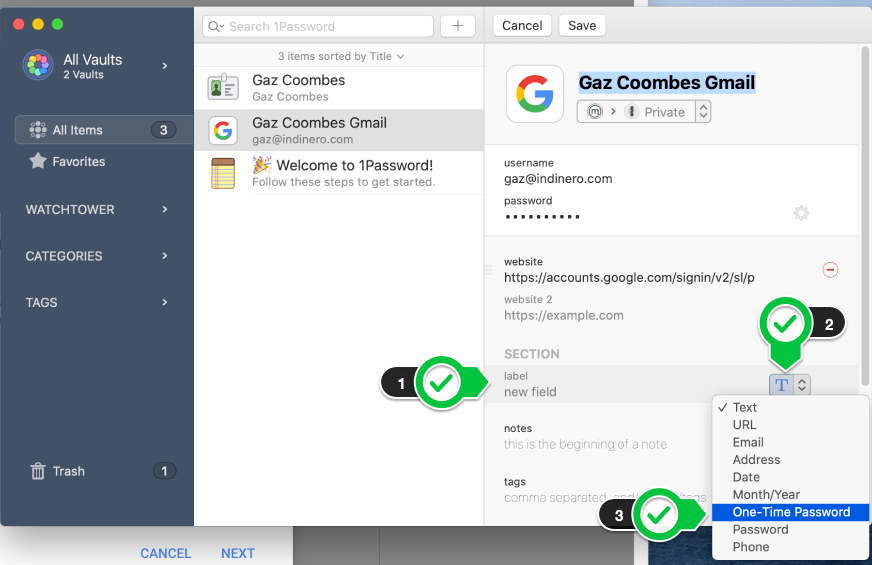Viewport: 872px width, 565px height.
Task: Choose Phone in field type menu
Action: point(790,547)
